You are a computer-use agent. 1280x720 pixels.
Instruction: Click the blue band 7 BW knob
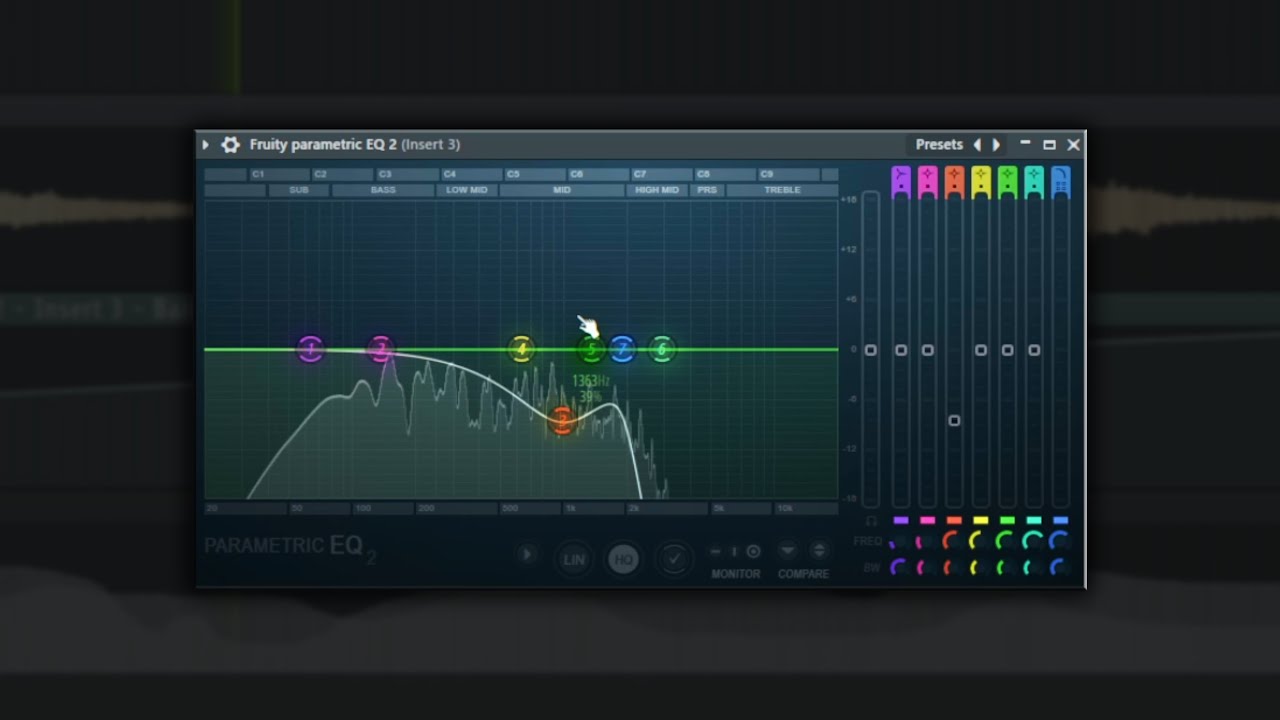(x=1058, y=567)
